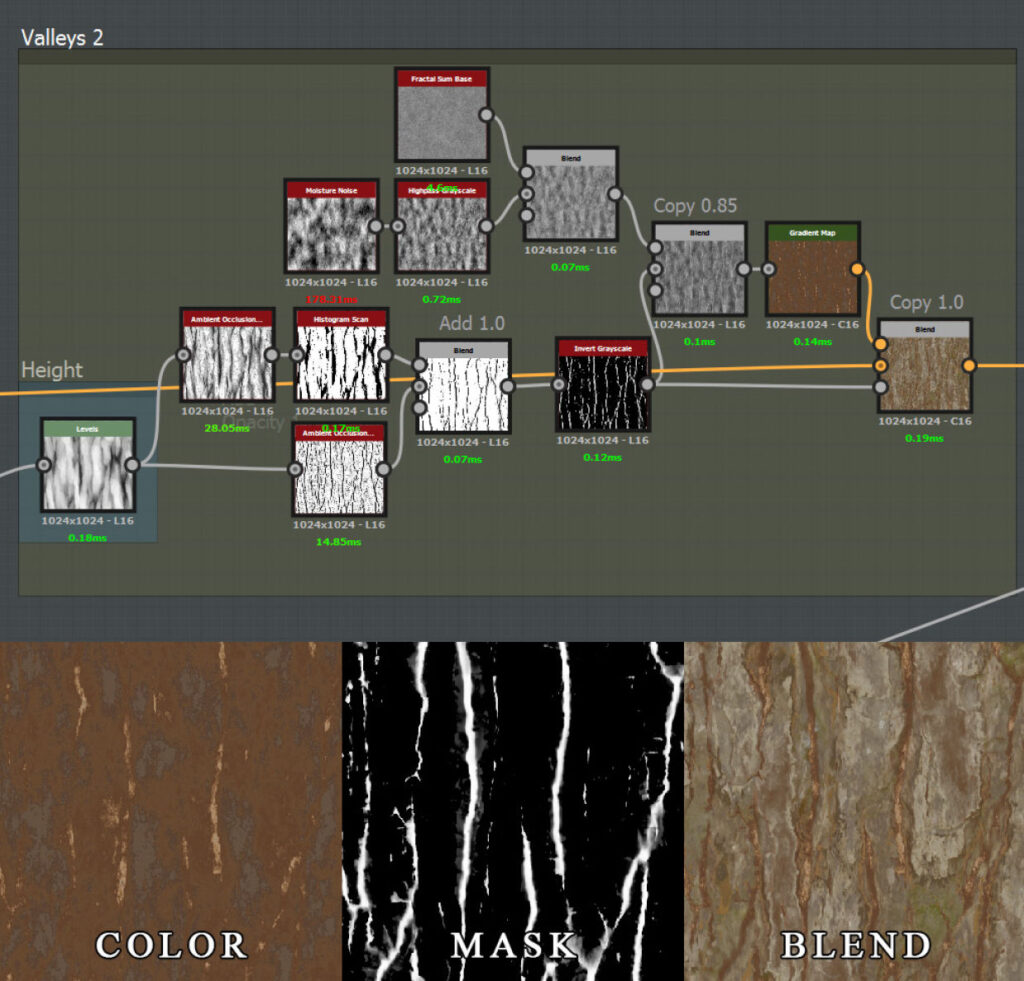
Task: Open the COLOR texture preview image
Action: tap(170, 811)
